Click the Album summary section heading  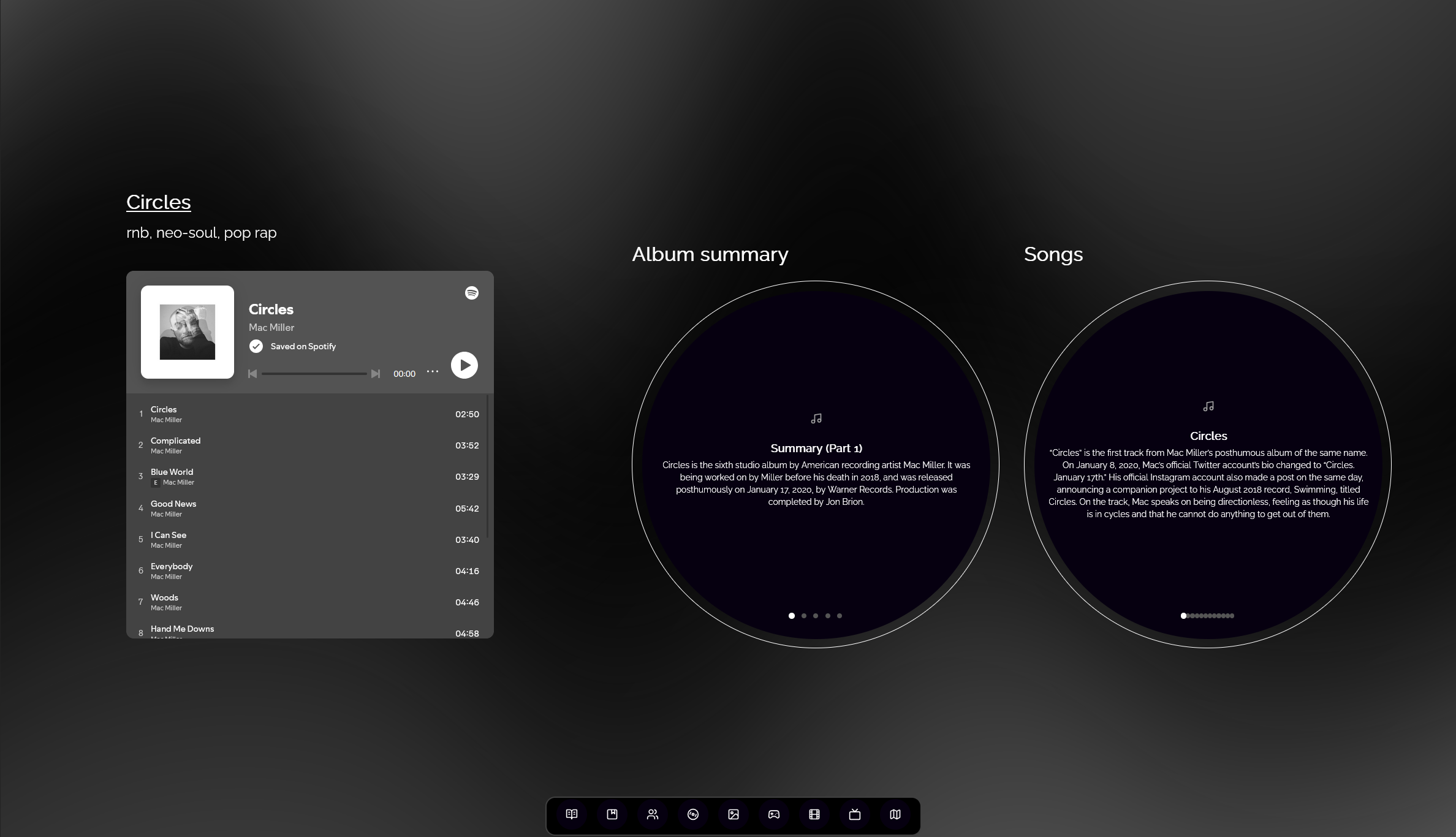(710, 254)
